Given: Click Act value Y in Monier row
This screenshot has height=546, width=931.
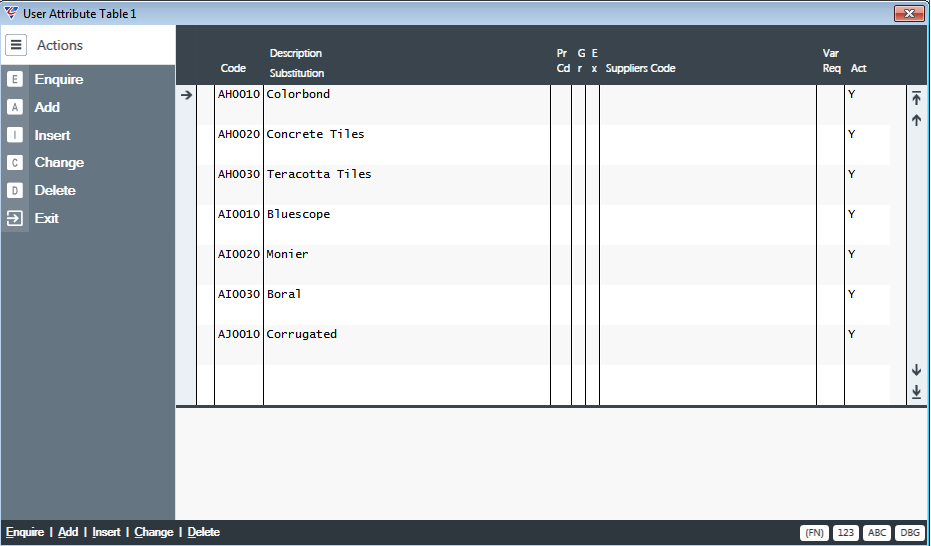Looking at the screenshot, I should point(851,254).
